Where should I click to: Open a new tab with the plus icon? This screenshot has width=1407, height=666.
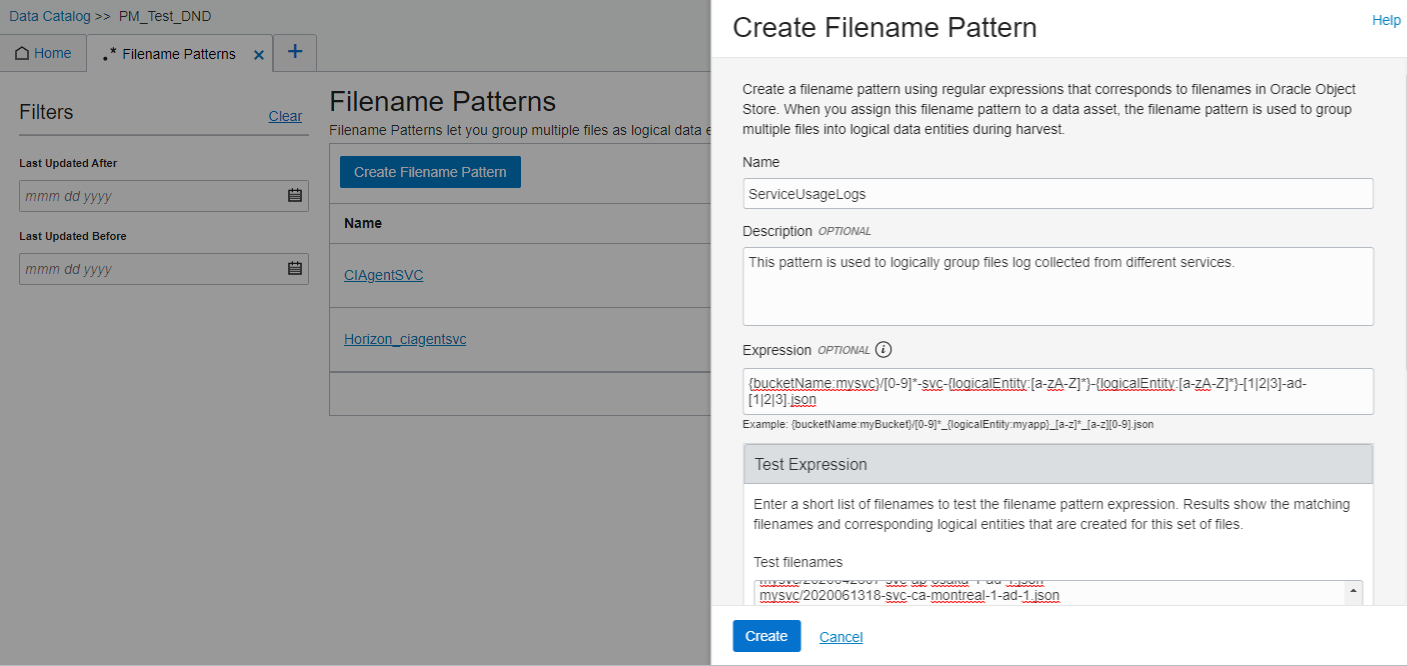pyautogui.click(x=295, y=52)
